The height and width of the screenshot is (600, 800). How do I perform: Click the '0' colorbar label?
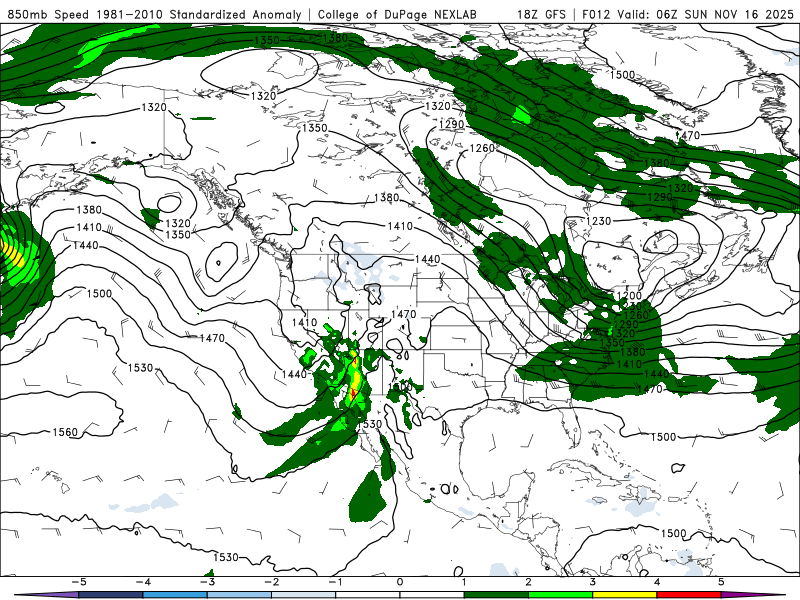click(399, 582)
